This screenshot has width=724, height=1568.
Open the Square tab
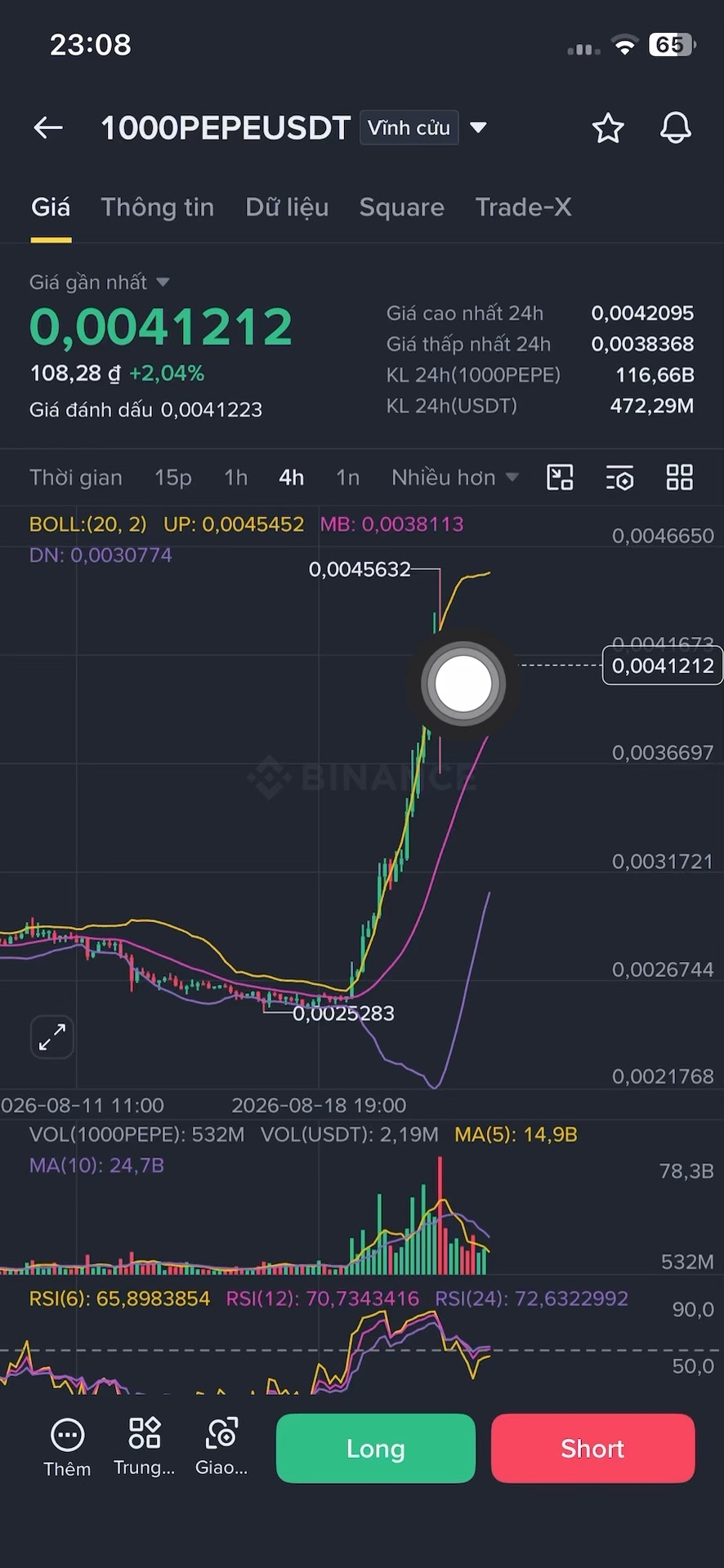(402, 207)
